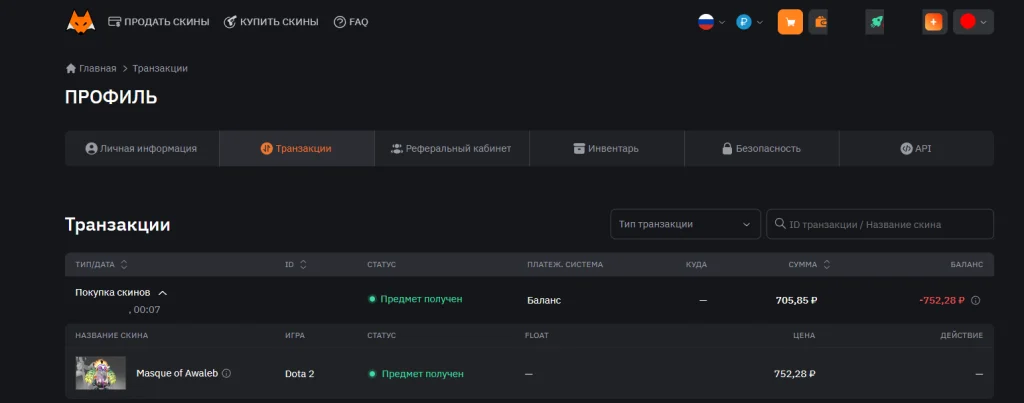The height and width of the screenshot is (403, 1024).
Task: Open the Тип транзакции dropdown
Action: (x=685, y=224)
